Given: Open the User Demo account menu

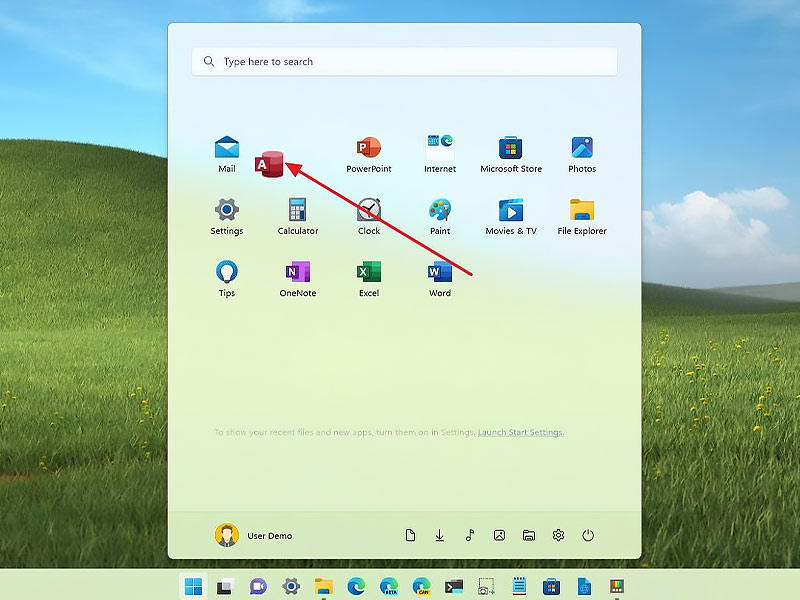Looking at the screenshot, I should [254, 535].
